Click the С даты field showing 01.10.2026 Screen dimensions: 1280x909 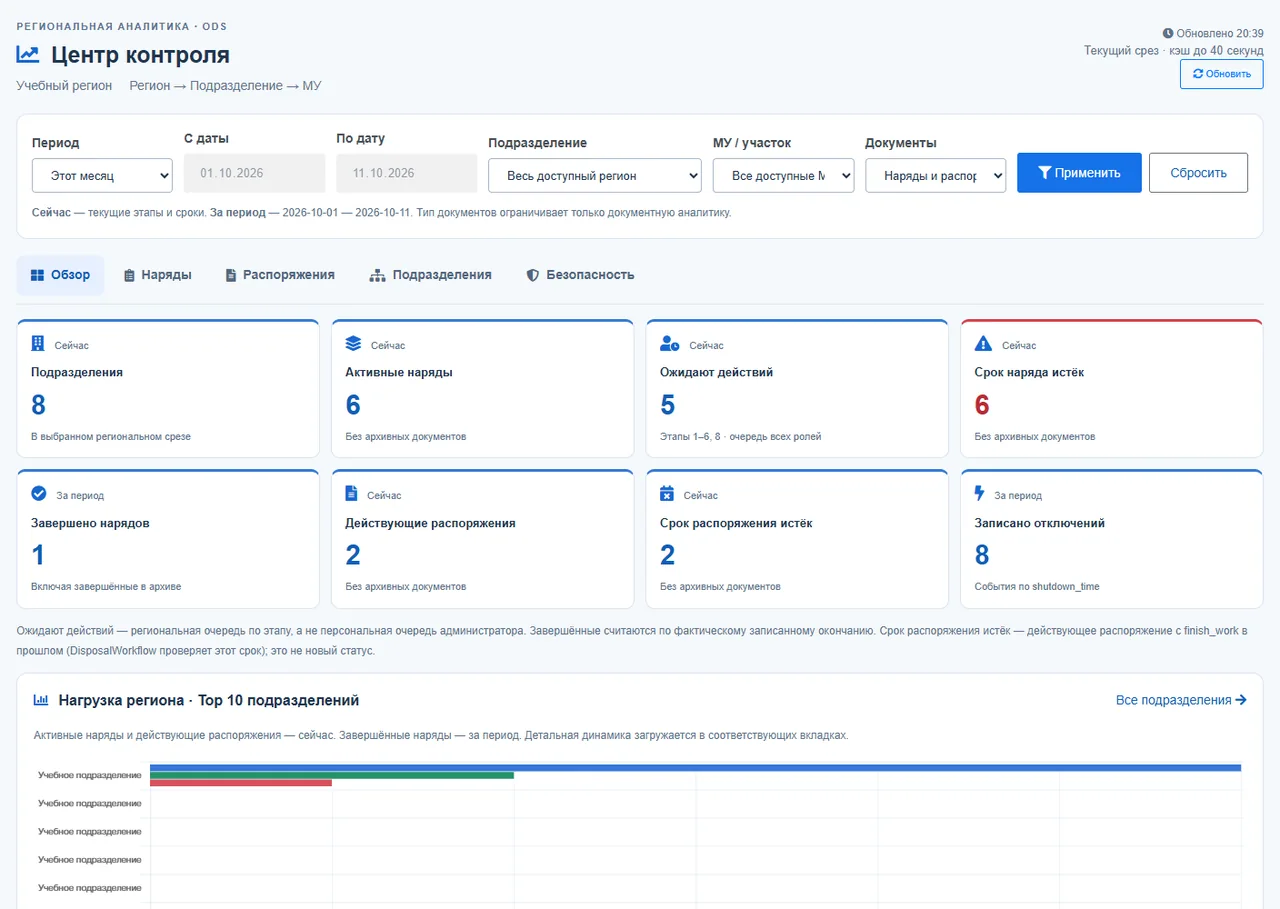click(255, 173)
